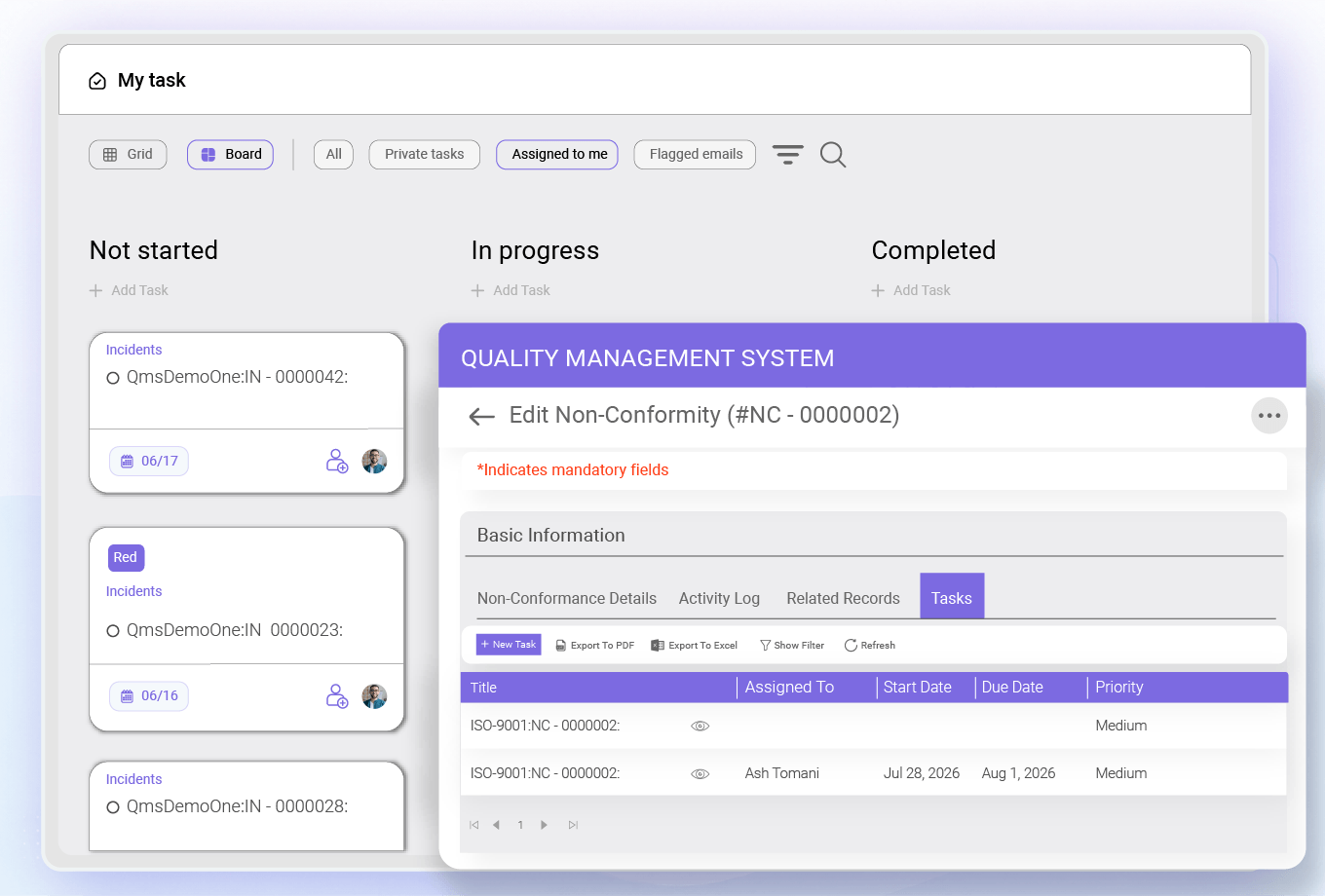Mark QmsDemoOne:IN 0000023 task complete circle
Viewport: 1325px width, 896px height.
[x=113, y=631]
